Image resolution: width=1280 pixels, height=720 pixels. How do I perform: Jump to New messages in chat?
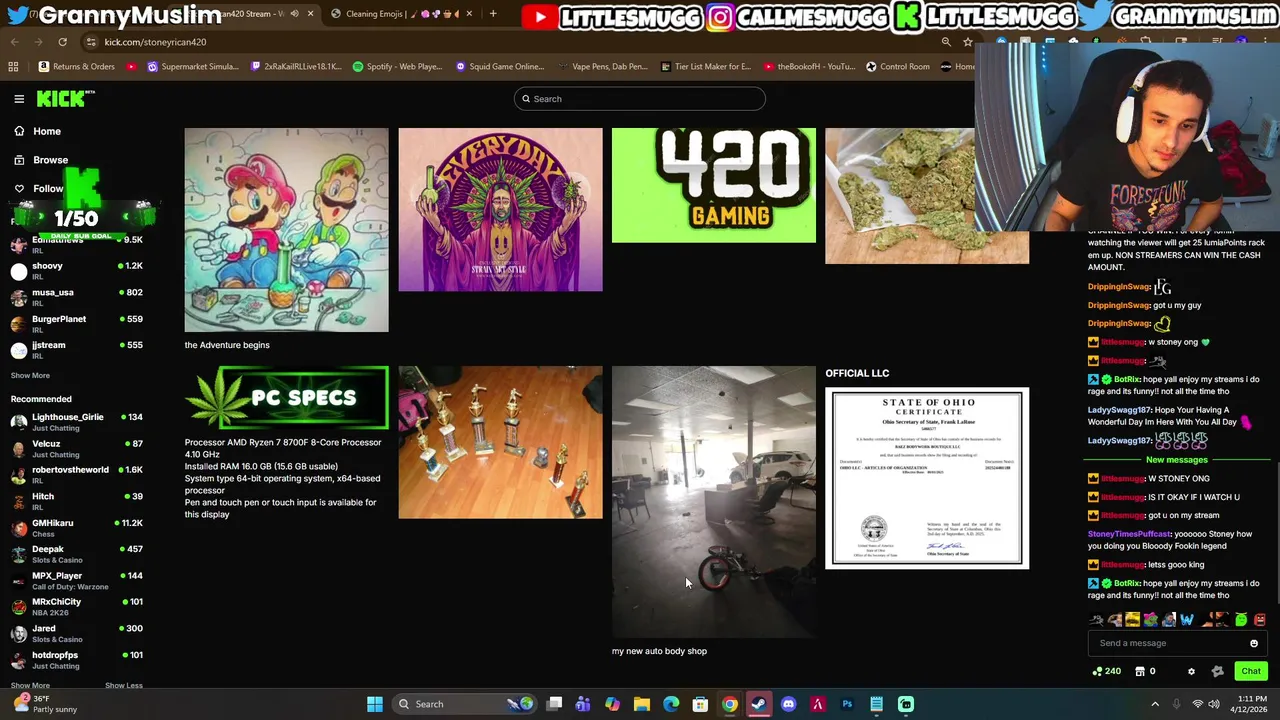tap(1177, 459)
